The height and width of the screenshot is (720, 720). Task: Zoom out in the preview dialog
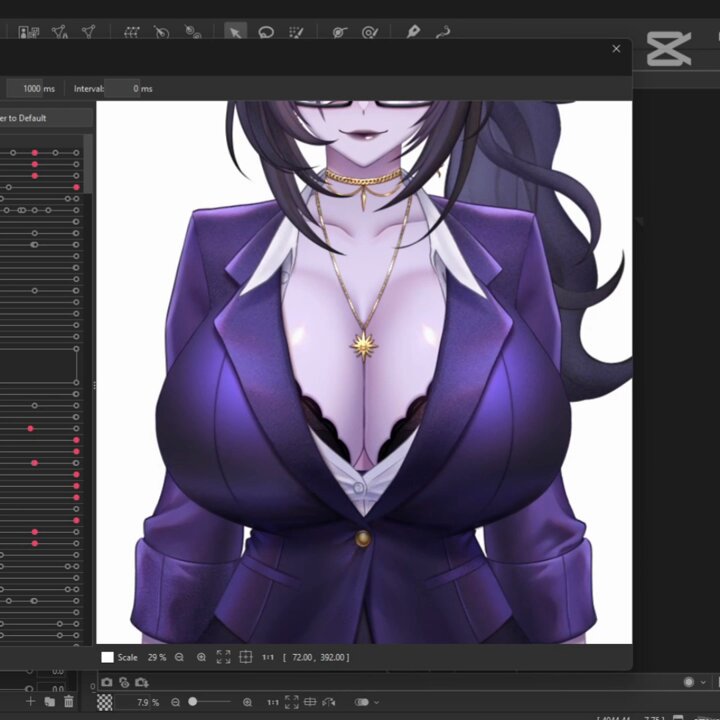coord(179,657)
